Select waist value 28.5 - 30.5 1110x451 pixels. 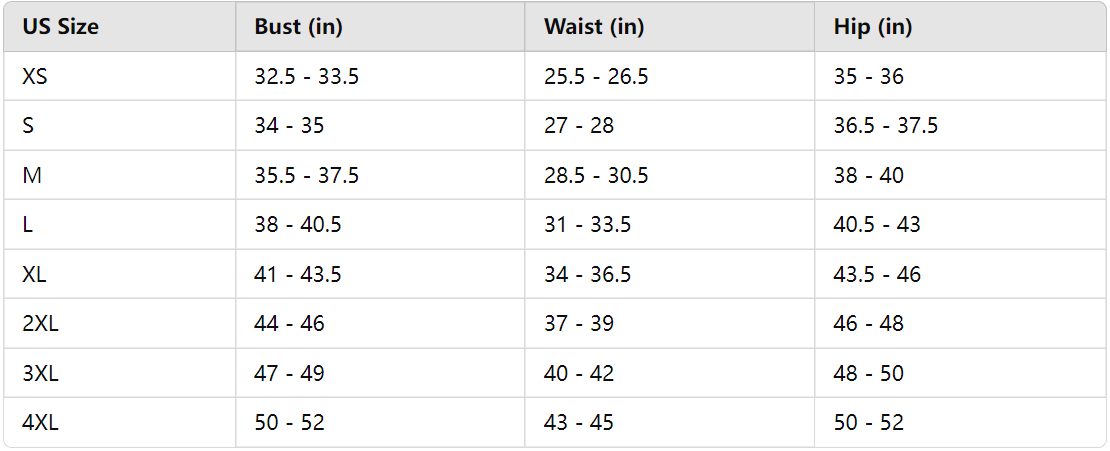pos(596,176)
